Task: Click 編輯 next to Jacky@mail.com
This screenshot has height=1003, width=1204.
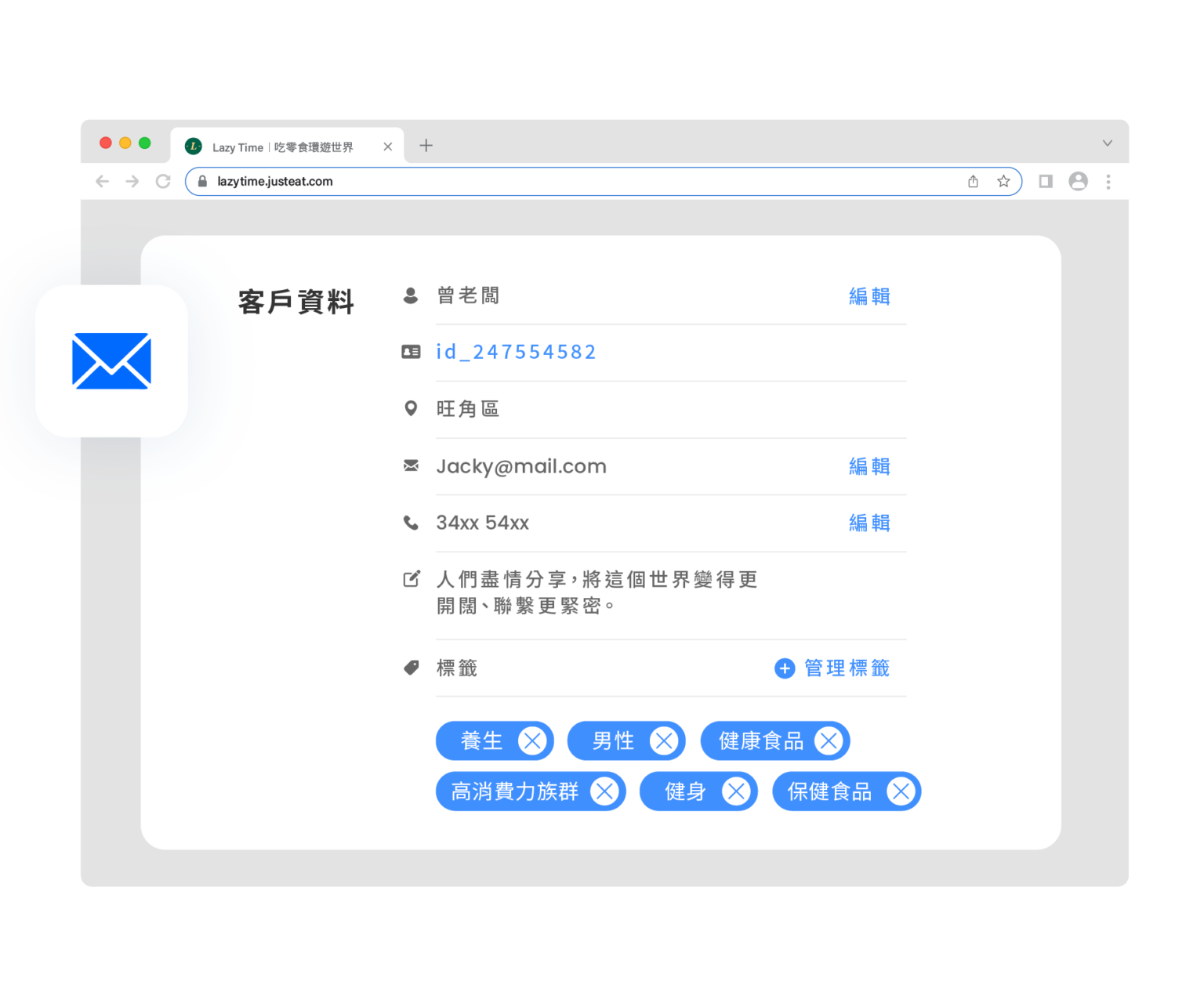Action: [x=869, y=466]
